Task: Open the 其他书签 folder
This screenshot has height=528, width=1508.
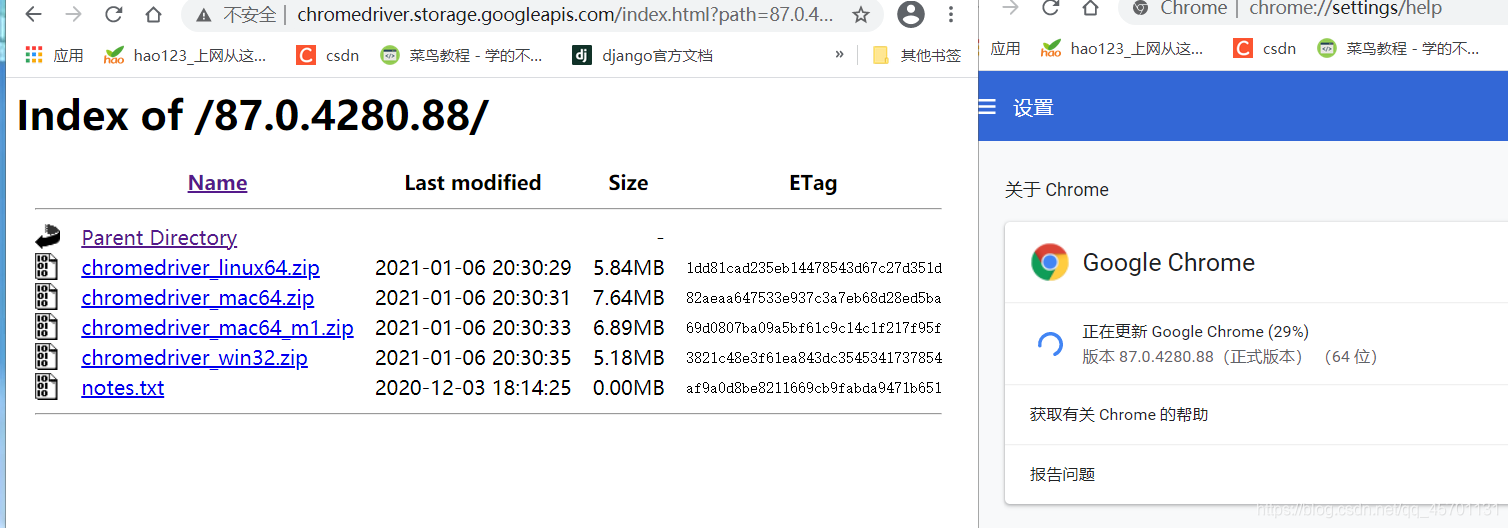Action: [x=917, y=55]
